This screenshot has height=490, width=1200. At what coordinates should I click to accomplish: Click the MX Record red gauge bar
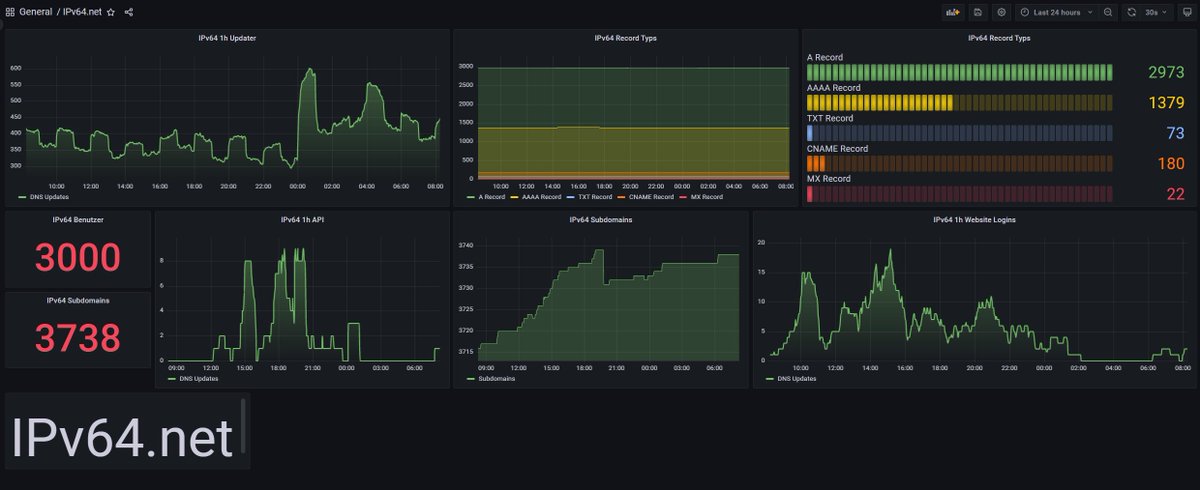point(809,193)
